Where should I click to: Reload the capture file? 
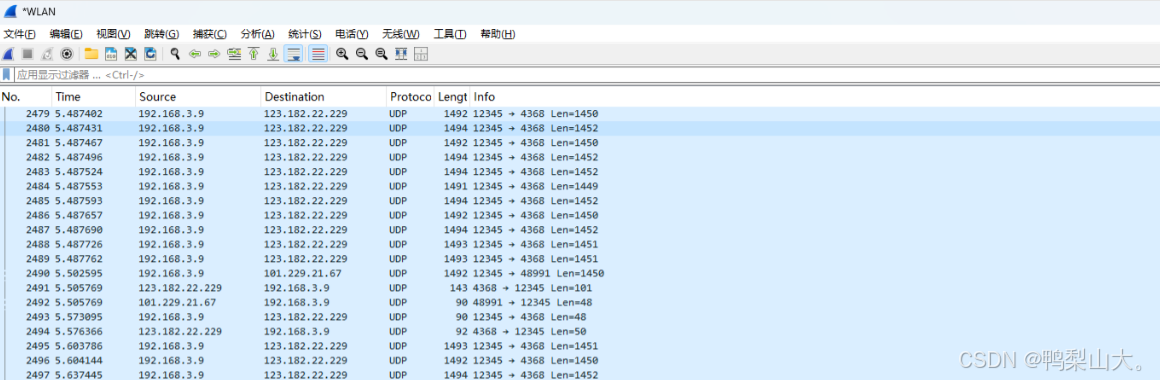click(x=150, y=54)
